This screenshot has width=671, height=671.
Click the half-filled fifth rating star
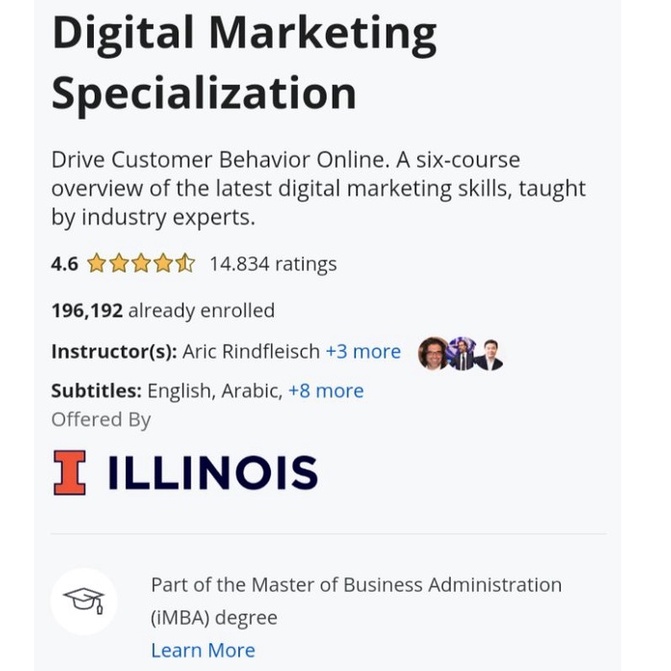point(186,264)
